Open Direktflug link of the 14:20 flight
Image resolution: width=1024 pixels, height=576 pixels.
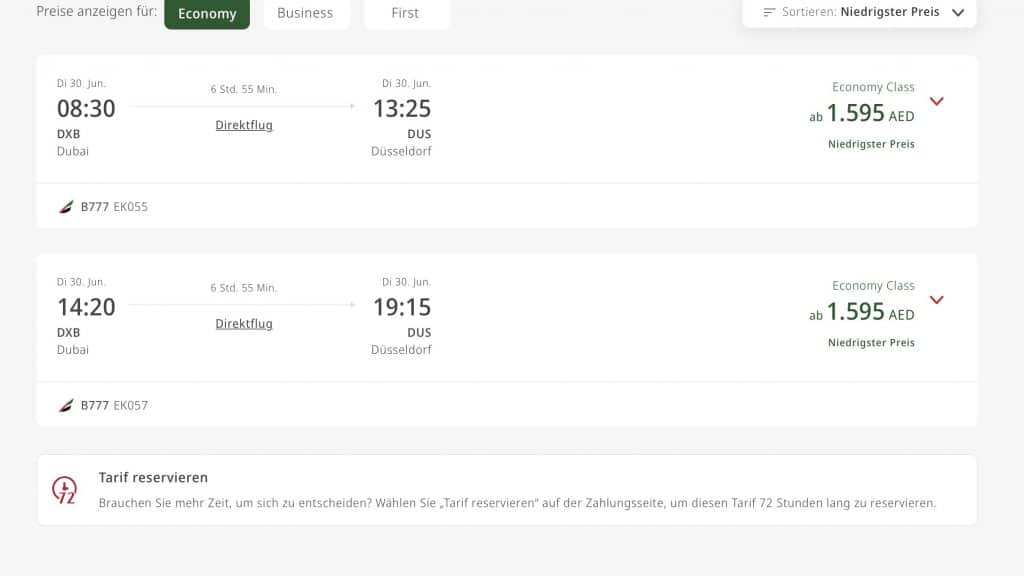244,324
